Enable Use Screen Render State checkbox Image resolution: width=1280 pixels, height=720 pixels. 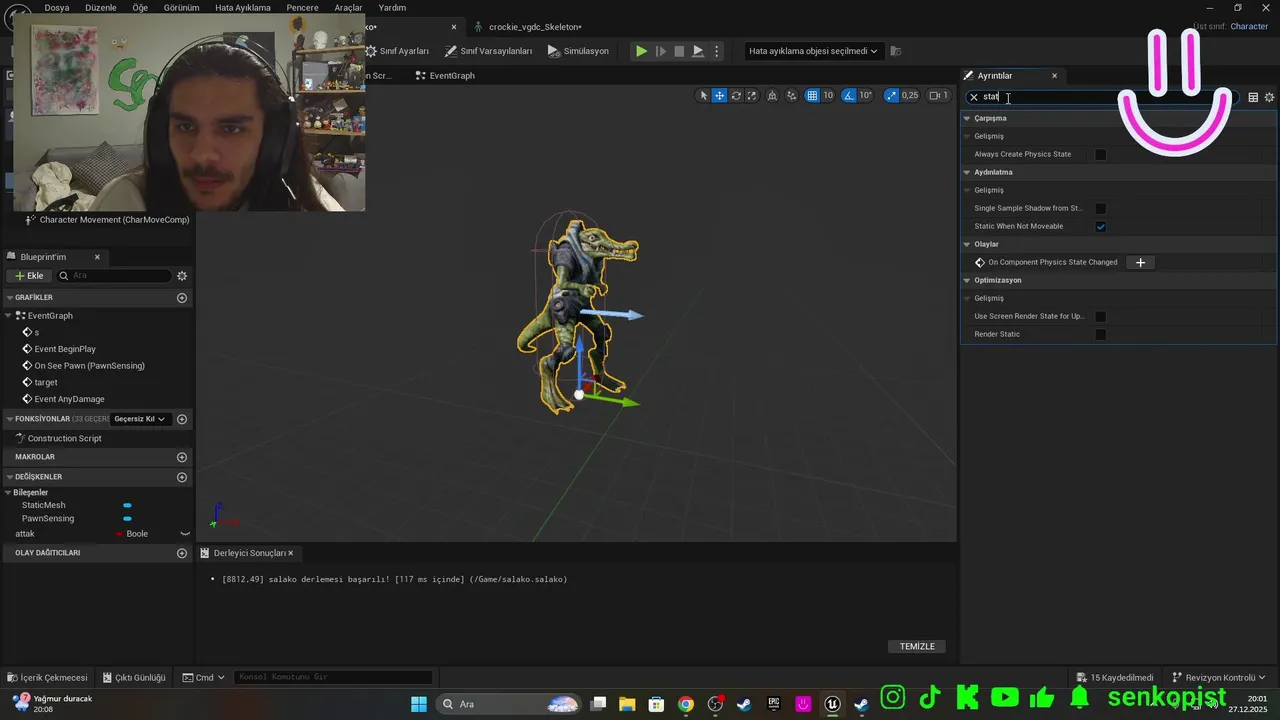pyautogui.click(x=1101, y=316)
